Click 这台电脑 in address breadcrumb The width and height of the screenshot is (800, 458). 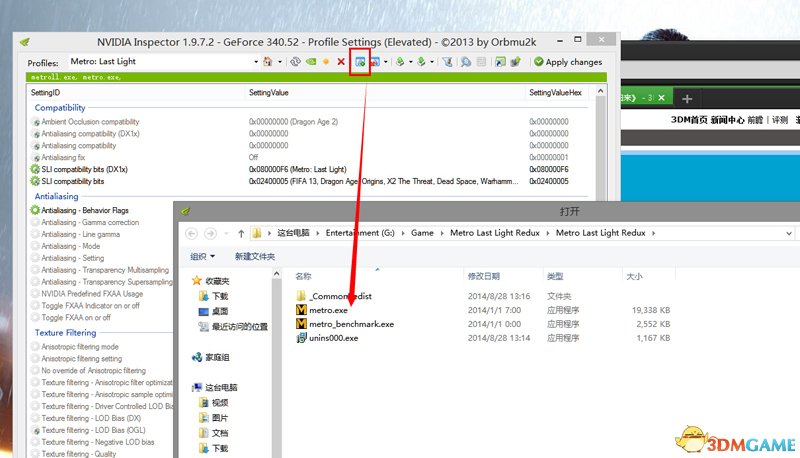coord(293,233)
